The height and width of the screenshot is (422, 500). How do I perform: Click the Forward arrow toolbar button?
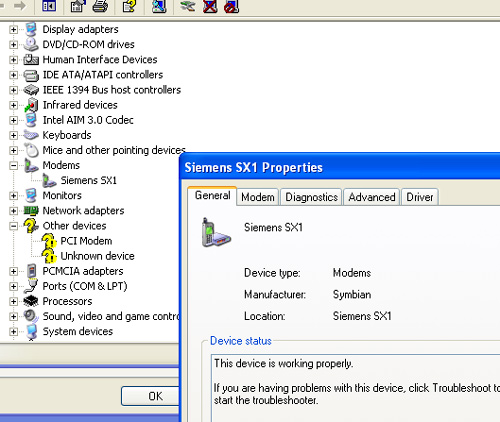point(20,5)
